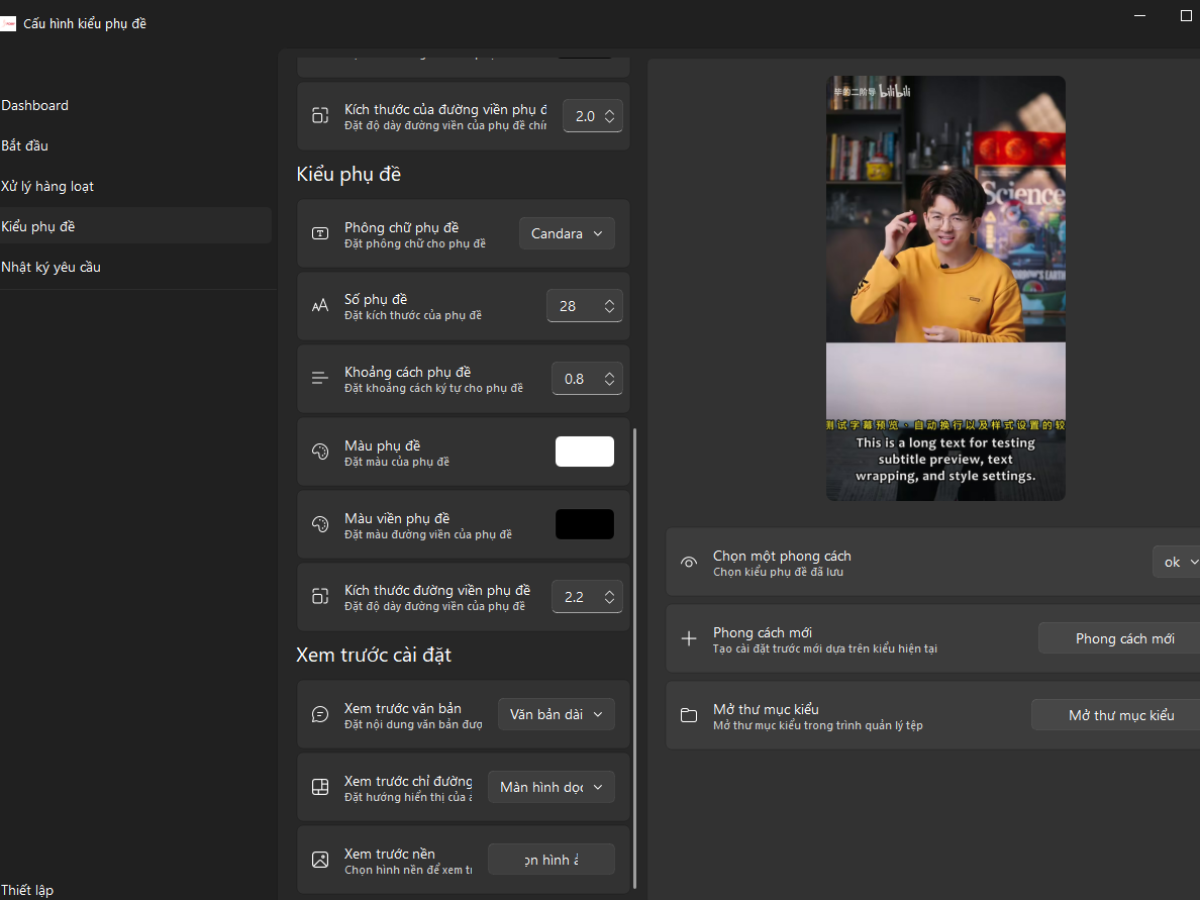Click the plus icon beside Phong cách mới
Viewport: 1200px width, 900px height.
[x=689, y=639]
